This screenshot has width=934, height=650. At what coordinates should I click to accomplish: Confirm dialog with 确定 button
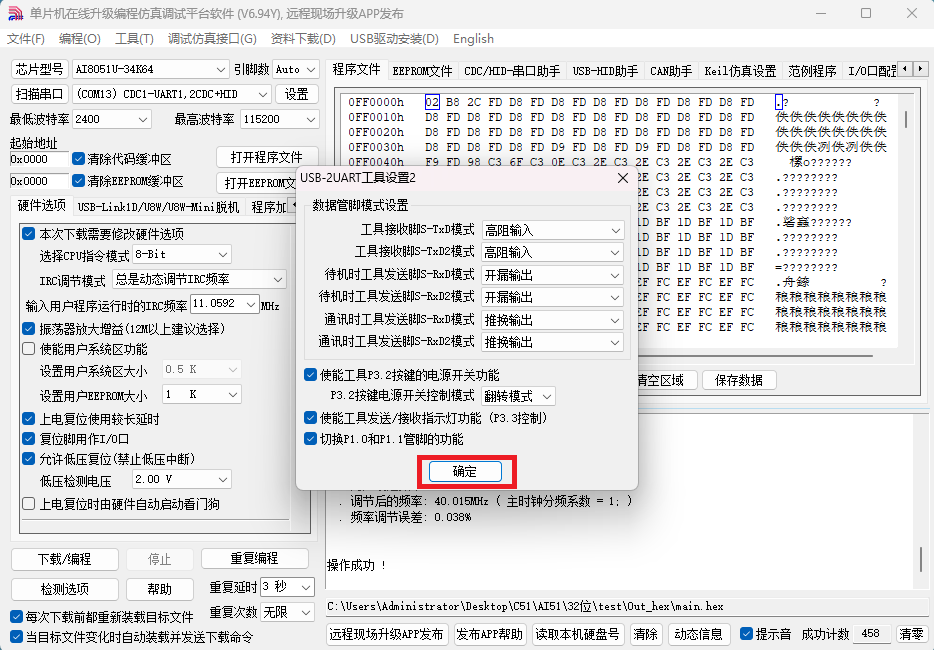[x=465, y=472]
